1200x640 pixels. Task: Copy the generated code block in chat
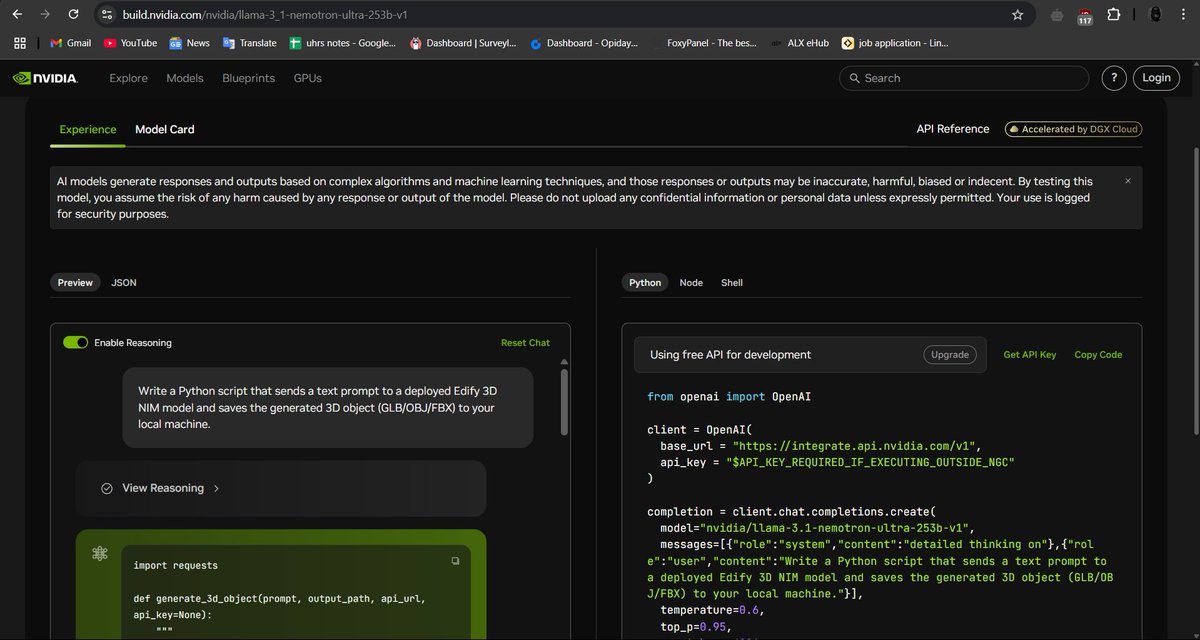(455, 561)
